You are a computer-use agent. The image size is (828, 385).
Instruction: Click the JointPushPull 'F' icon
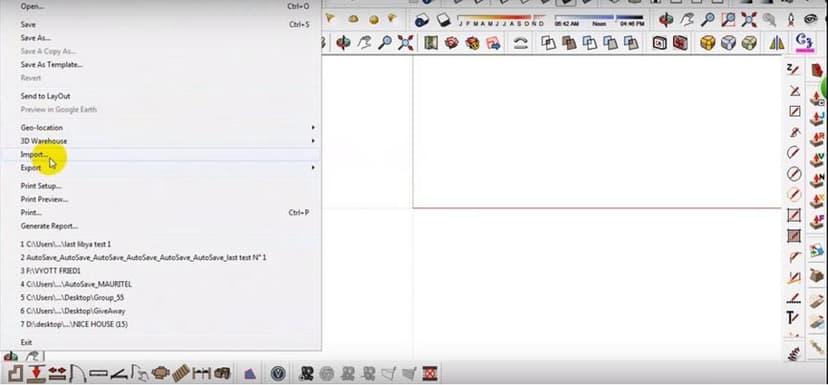click(x=817, y=221)
